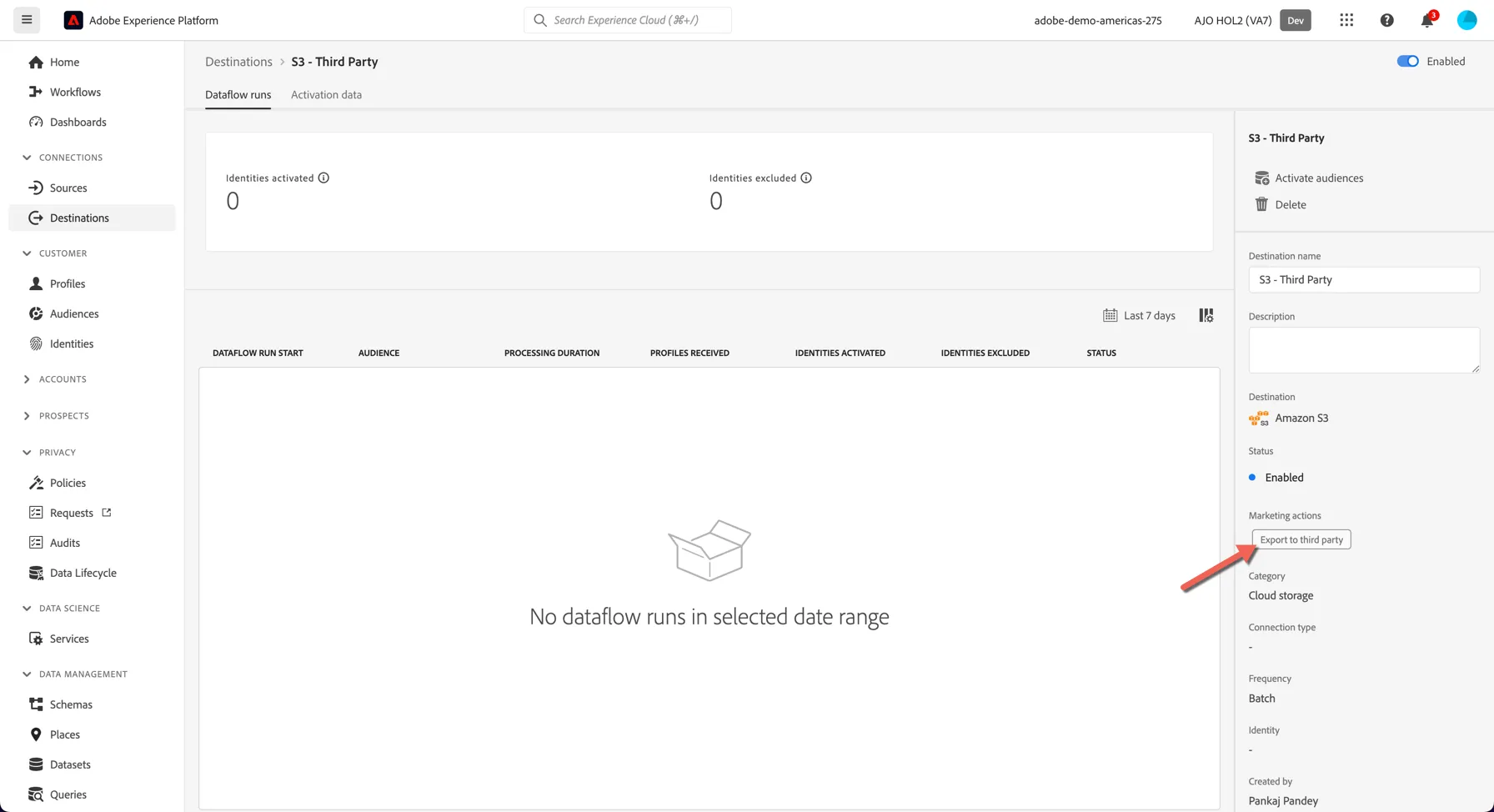Viewport: 1494px width, 812px height.
Task: Open the hamburger navigation menu
Action: click(x=27, y=20)
